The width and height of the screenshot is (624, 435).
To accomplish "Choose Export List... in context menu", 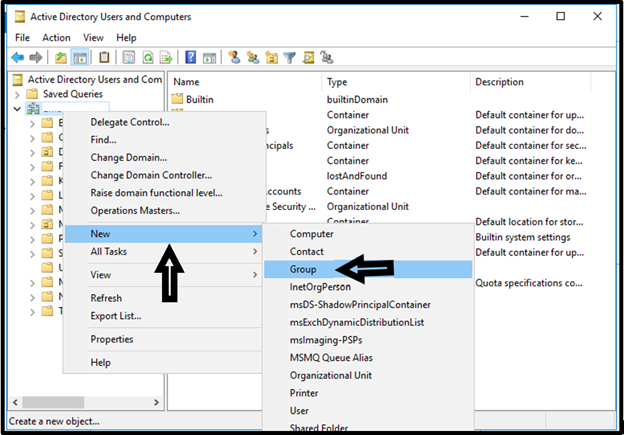I will coord(116,316).
